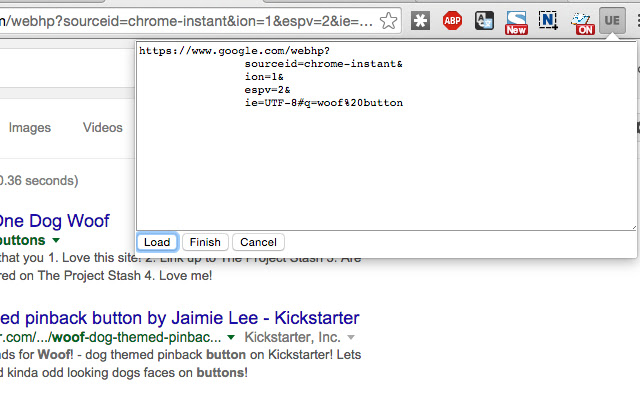Open the extension with red New badge
The height and width of the screenshot is (400, 640).
point(516,23)
